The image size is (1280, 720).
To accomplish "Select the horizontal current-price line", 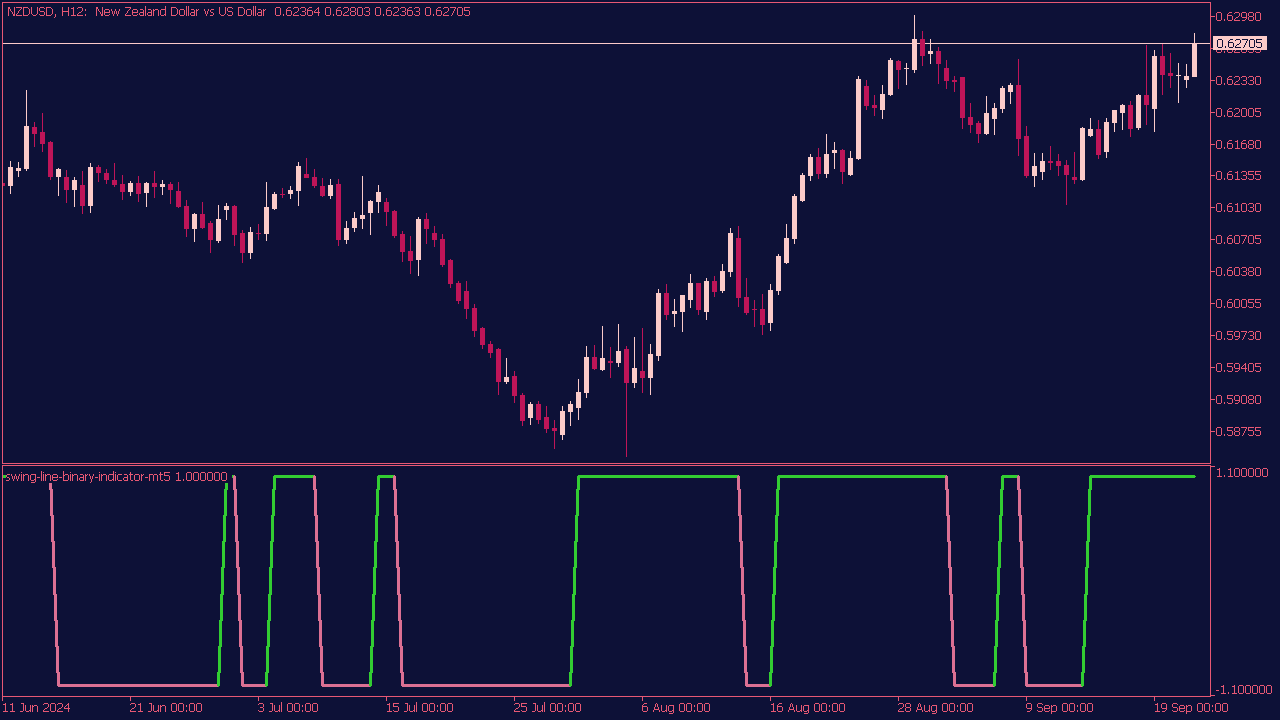I will pos(605,44).
